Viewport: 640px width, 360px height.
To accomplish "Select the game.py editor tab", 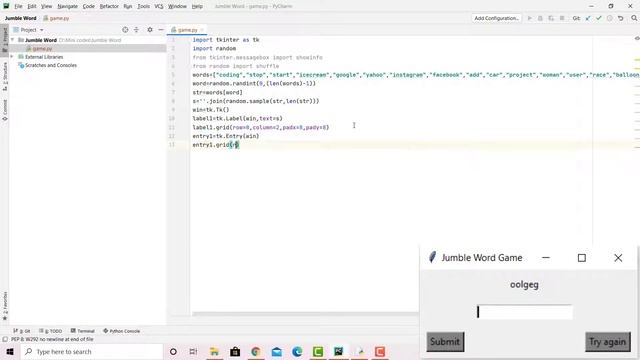I will click(x=187, y=30).
